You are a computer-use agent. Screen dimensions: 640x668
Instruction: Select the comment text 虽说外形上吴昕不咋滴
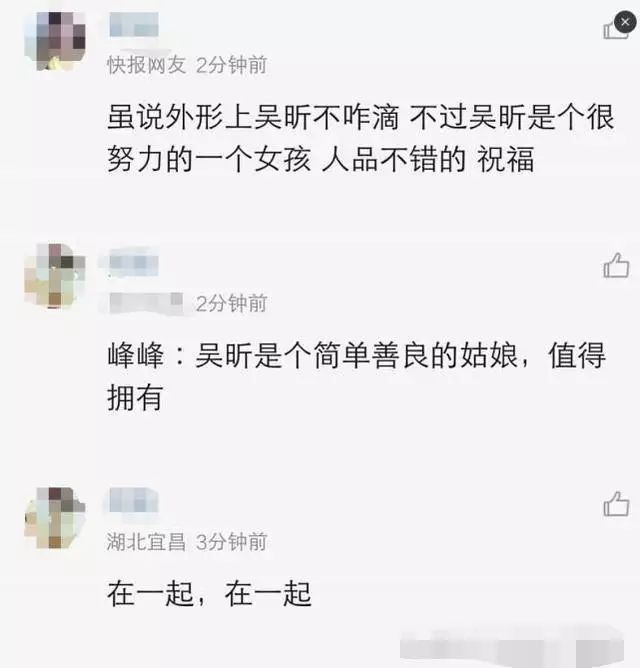tap(253, 117)
